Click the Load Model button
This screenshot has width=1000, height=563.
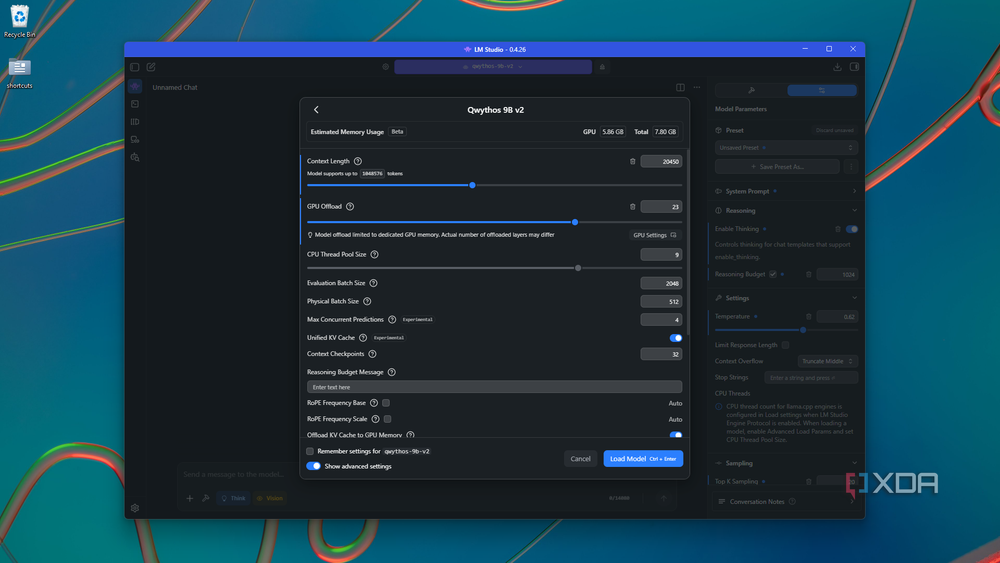tap(643, 458)
